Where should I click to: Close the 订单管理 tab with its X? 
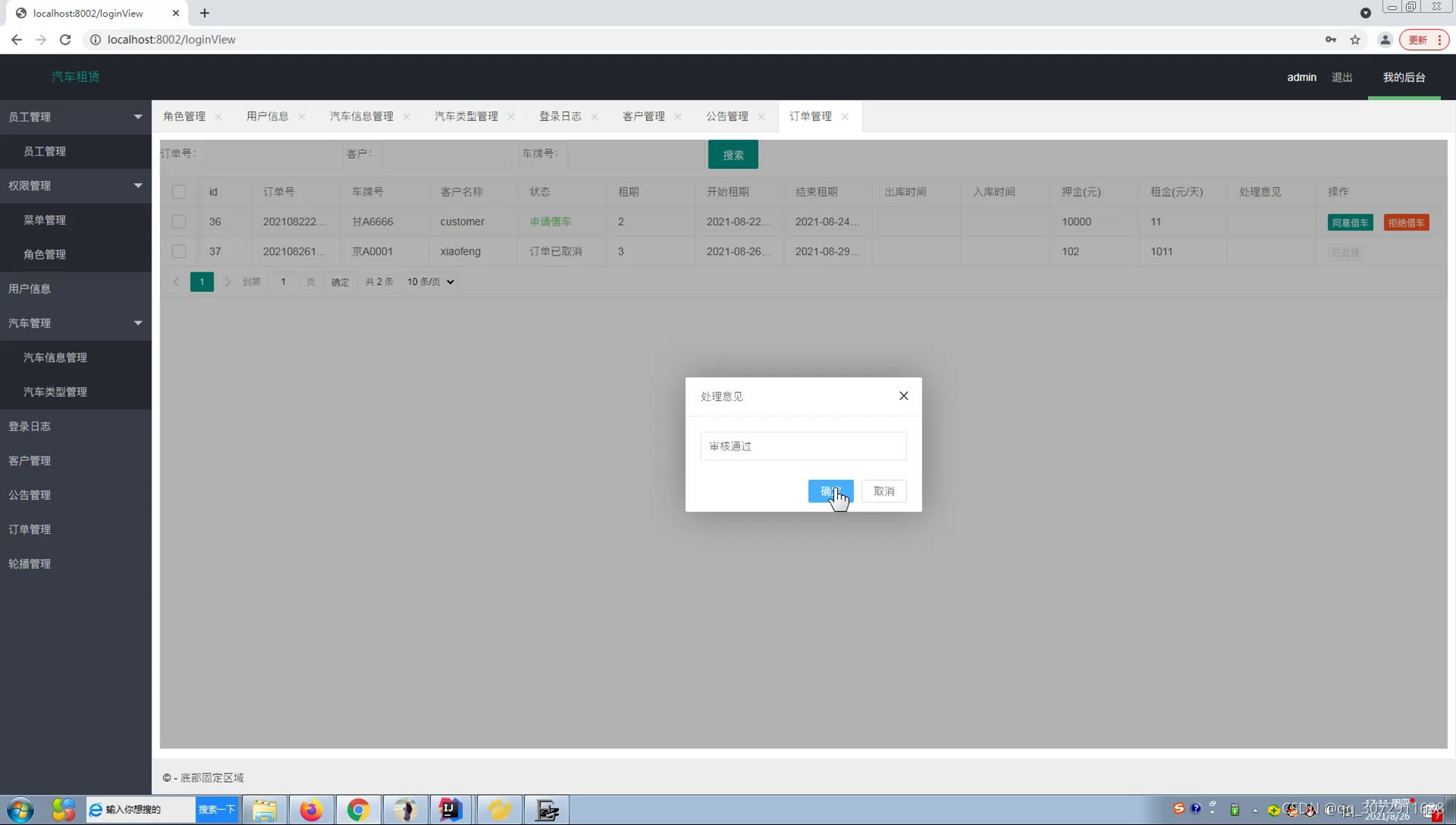pyautogui.click(x=845, y=117)
